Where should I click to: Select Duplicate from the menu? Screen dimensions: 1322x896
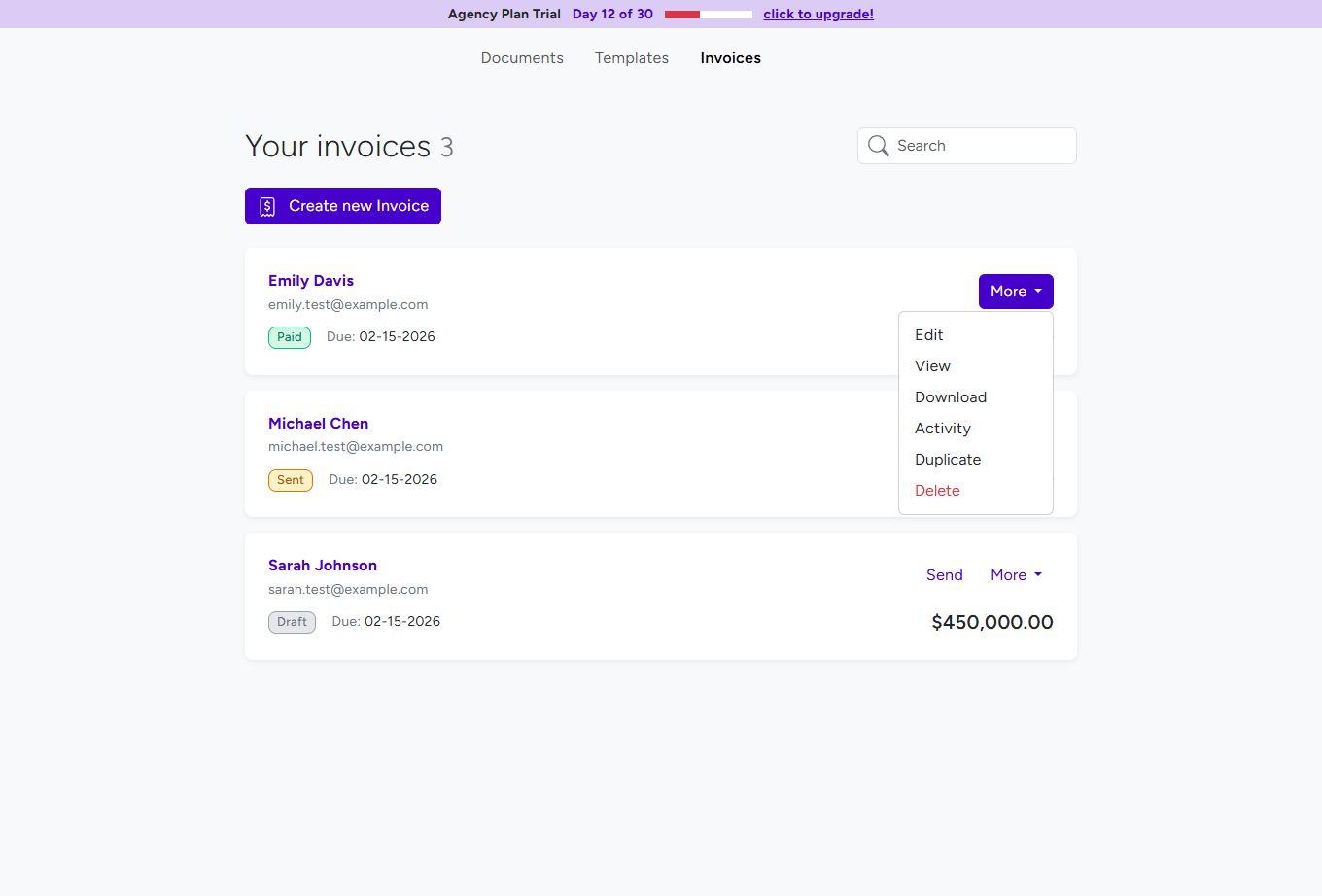click(947, 459)
